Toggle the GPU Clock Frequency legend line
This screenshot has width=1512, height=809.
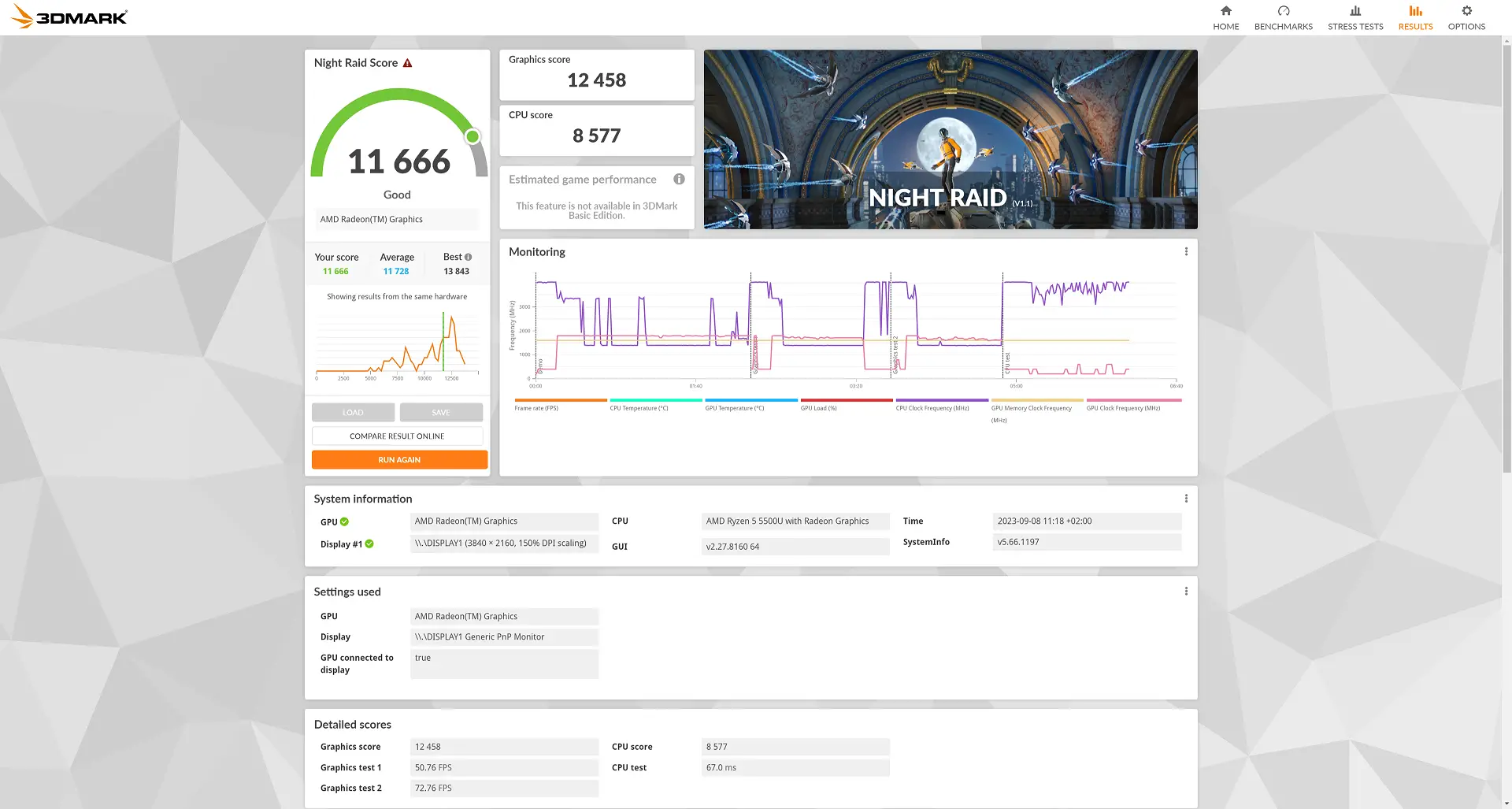1133,404
